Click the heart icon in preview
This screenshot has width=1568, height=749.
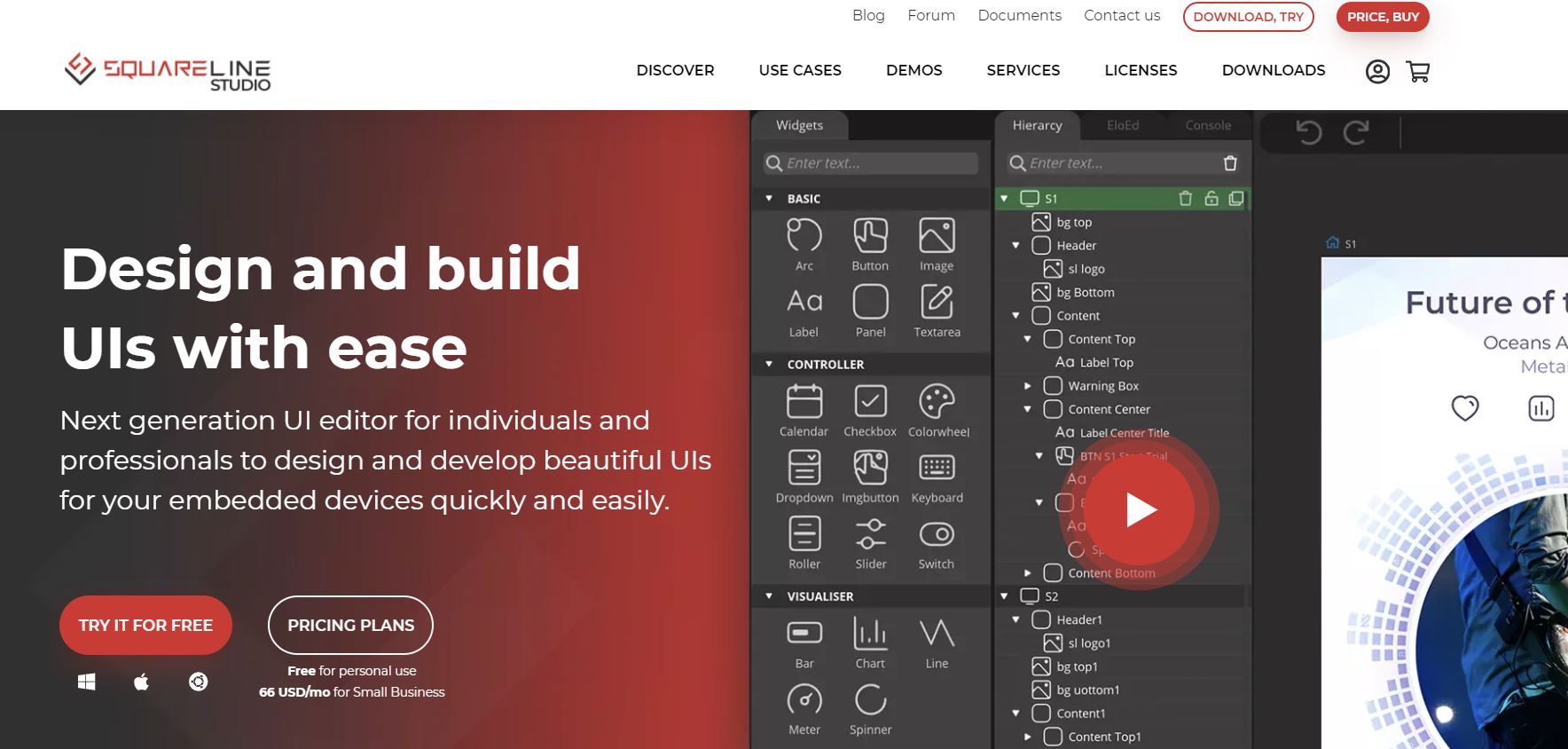point(1465,407)
